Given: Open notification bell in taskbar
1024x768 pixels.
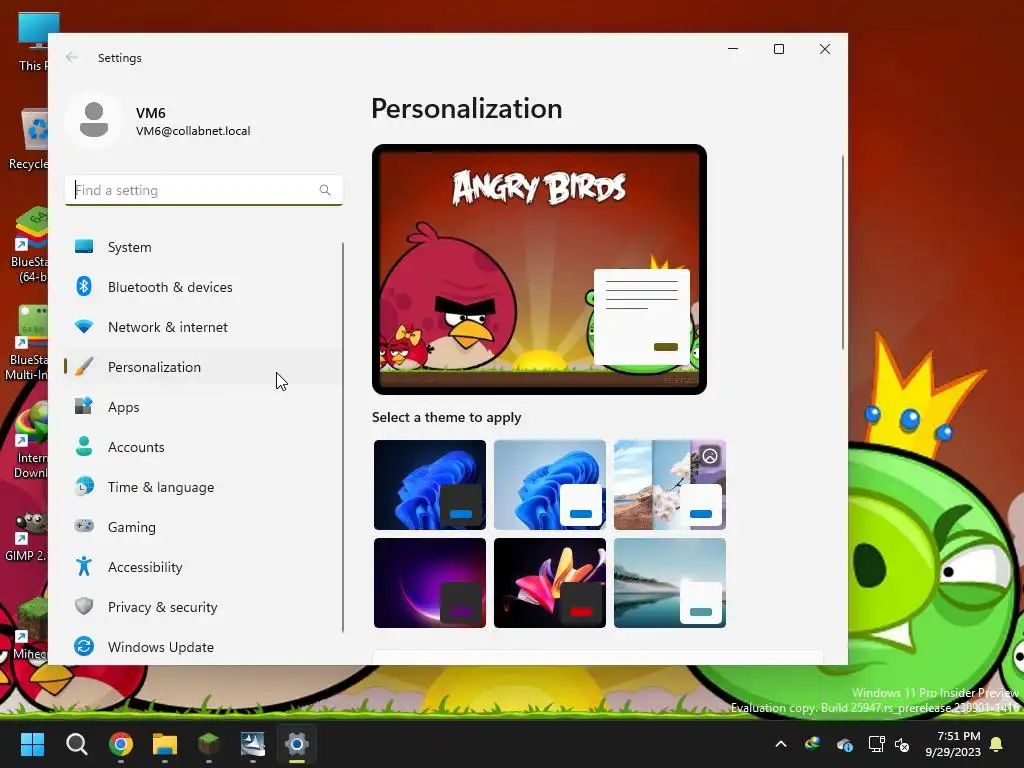Looking at the screenshot, I should click(997, 744).
